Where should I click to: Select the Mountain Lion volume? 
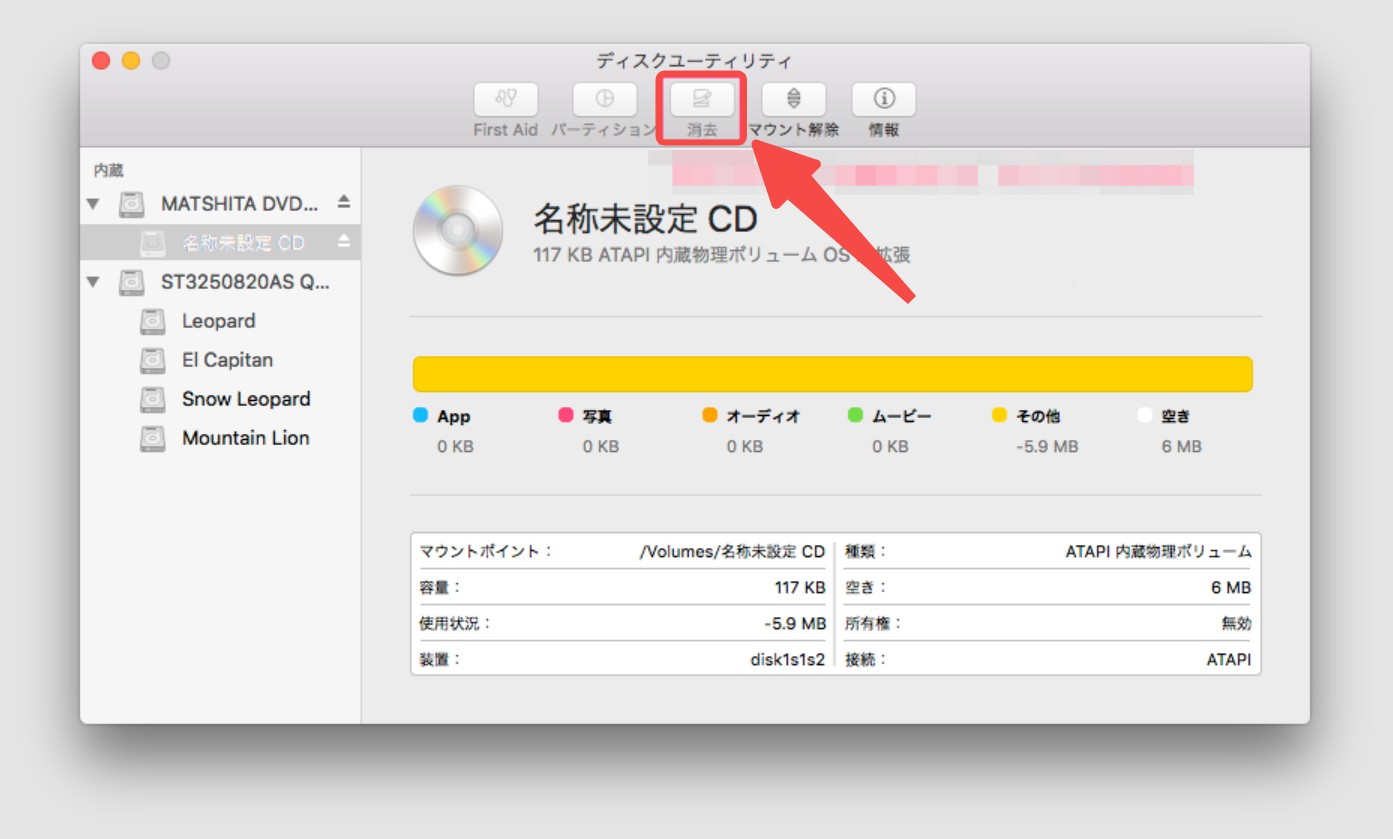coord(245,438)
